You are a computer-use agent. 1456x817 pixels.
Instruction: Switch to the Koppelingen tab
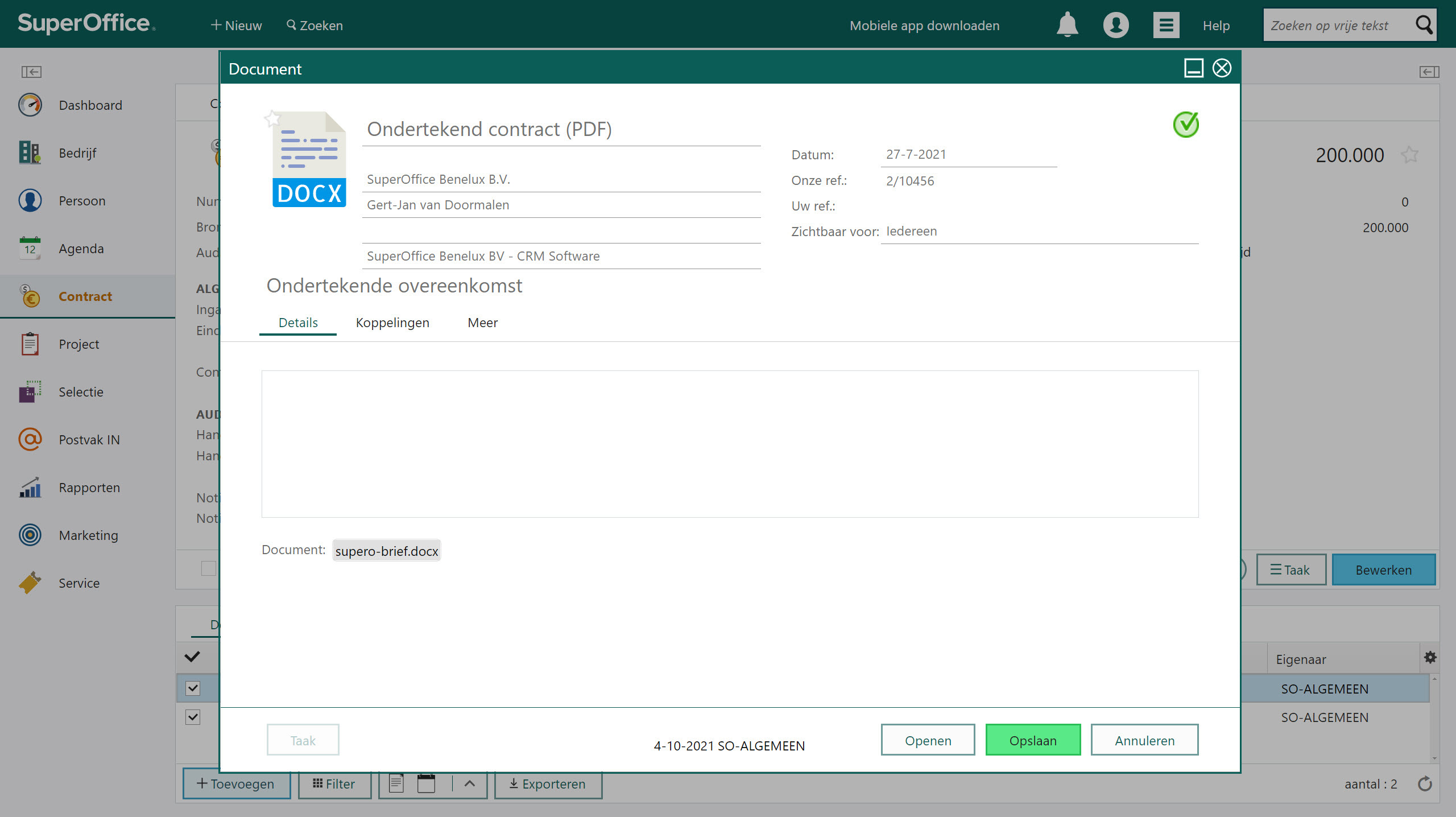392,323
